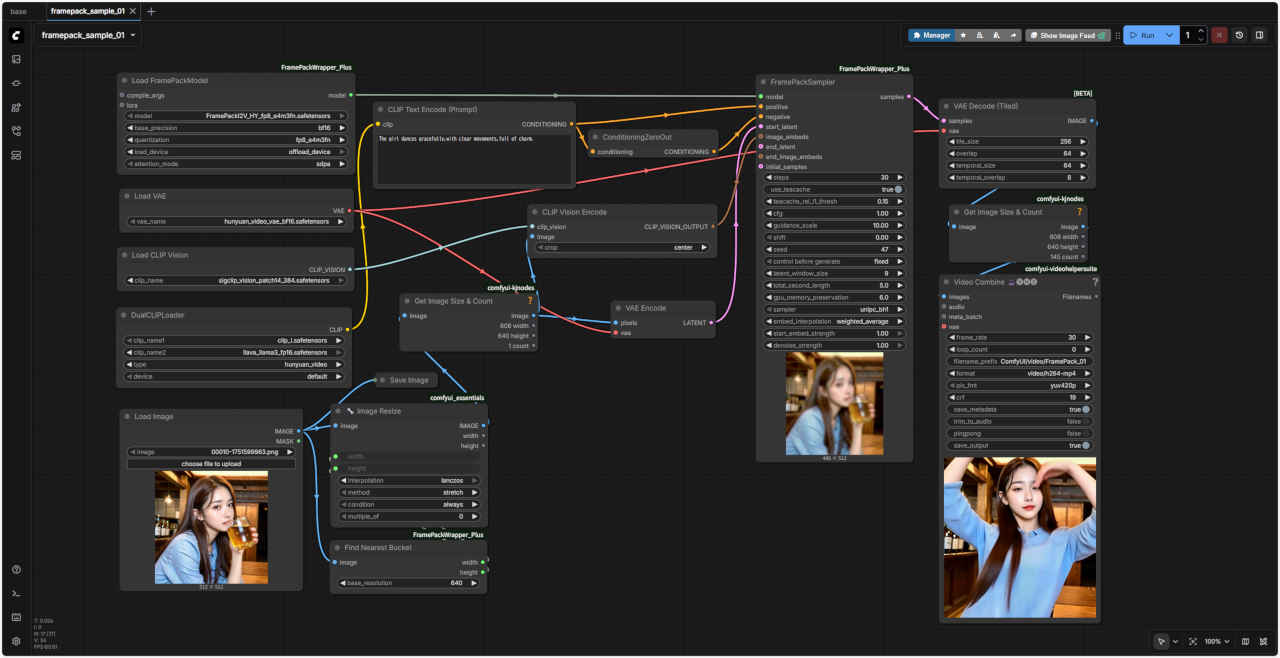Click the steps value field in FramePackSampler
Viewport: 1280px width, 658px height.
click(x=835, y=177)
